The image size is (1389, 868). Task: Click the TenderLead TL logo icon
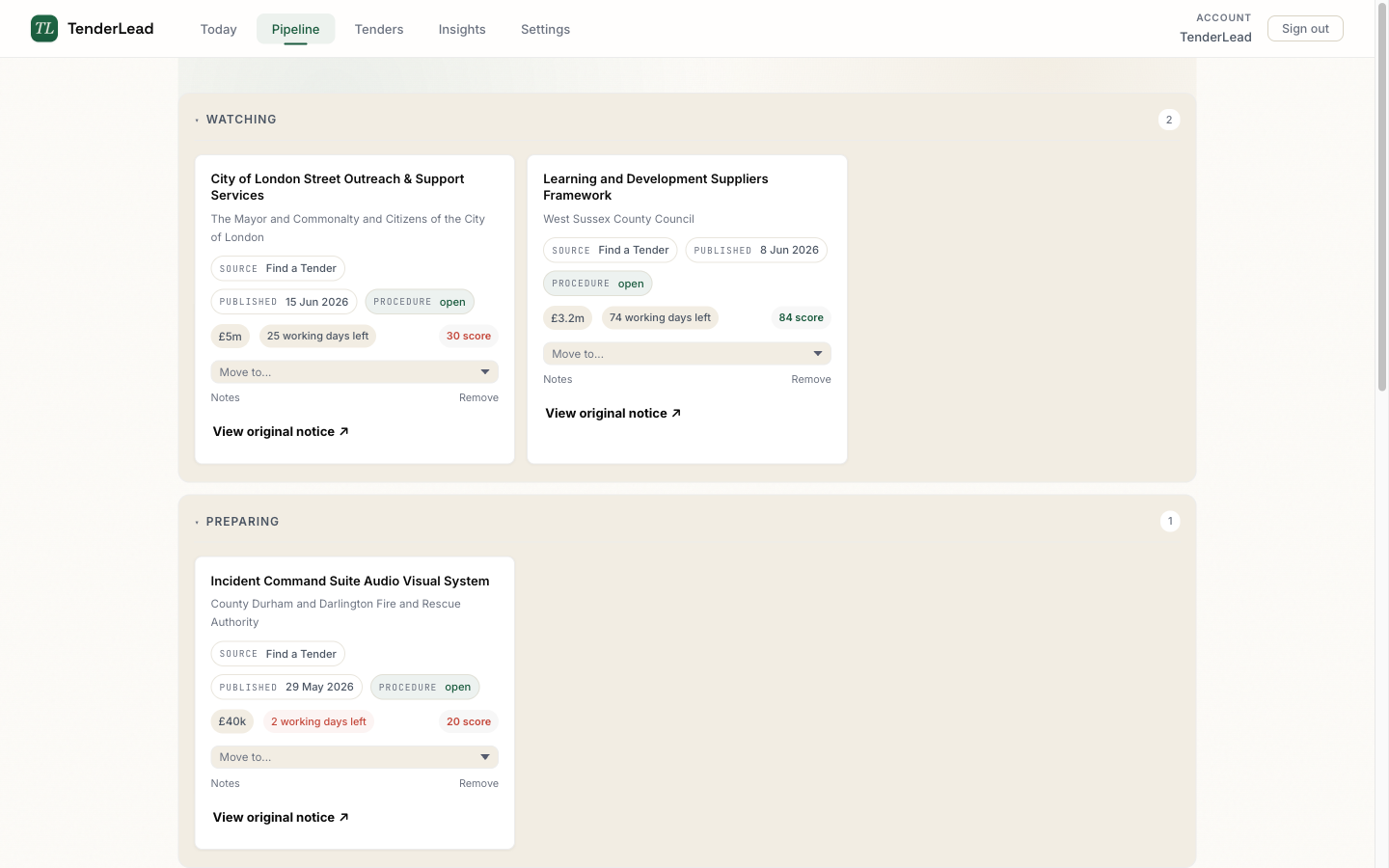44,29
